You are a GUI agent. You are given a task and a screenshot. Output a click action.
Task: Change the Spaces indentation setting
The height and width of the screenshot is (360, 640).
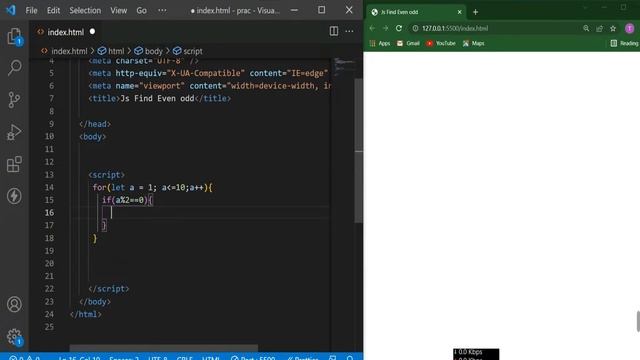click(124, 358)
